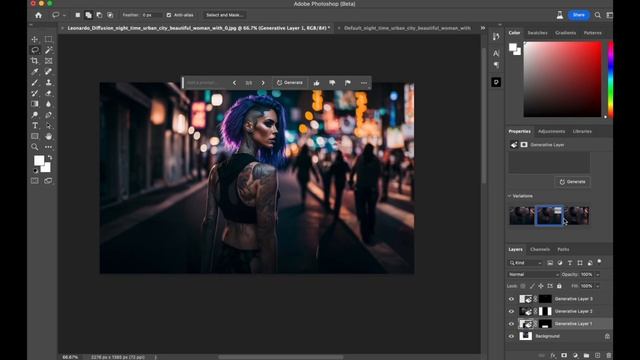The width and height of the screenshot is (640, 360).
Task: Switch to the Libraries tab
Action: [x=582, y=131]
